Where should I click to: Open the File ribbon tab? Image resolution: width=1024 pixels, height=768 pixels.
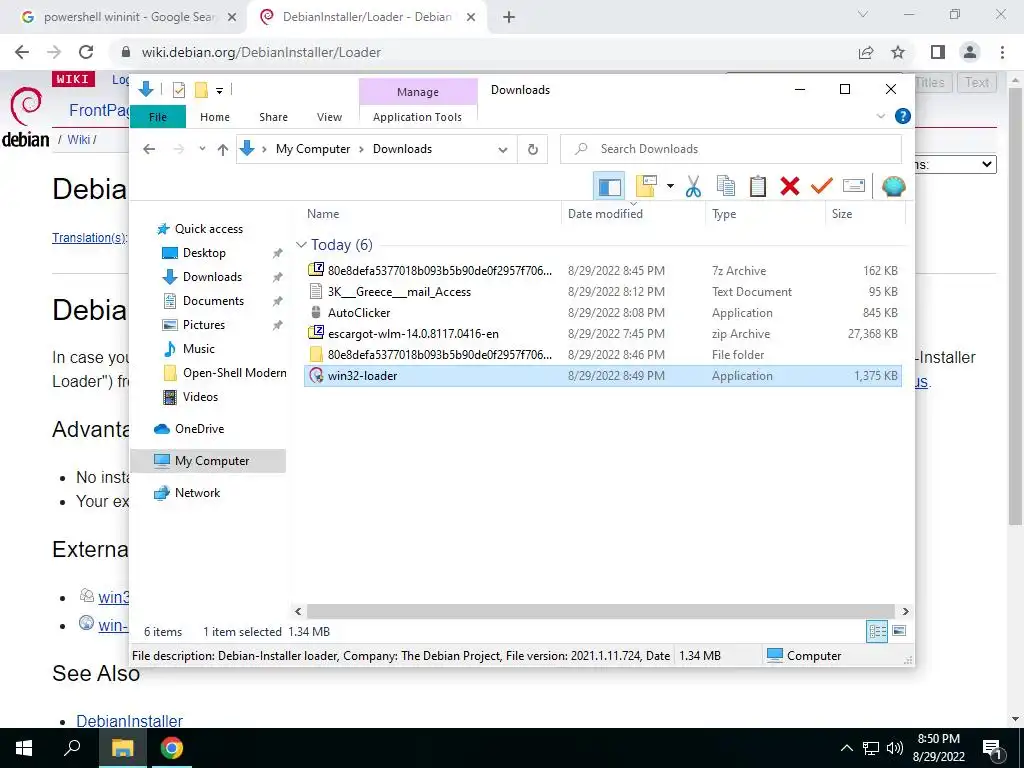click(x=157, y=117)
